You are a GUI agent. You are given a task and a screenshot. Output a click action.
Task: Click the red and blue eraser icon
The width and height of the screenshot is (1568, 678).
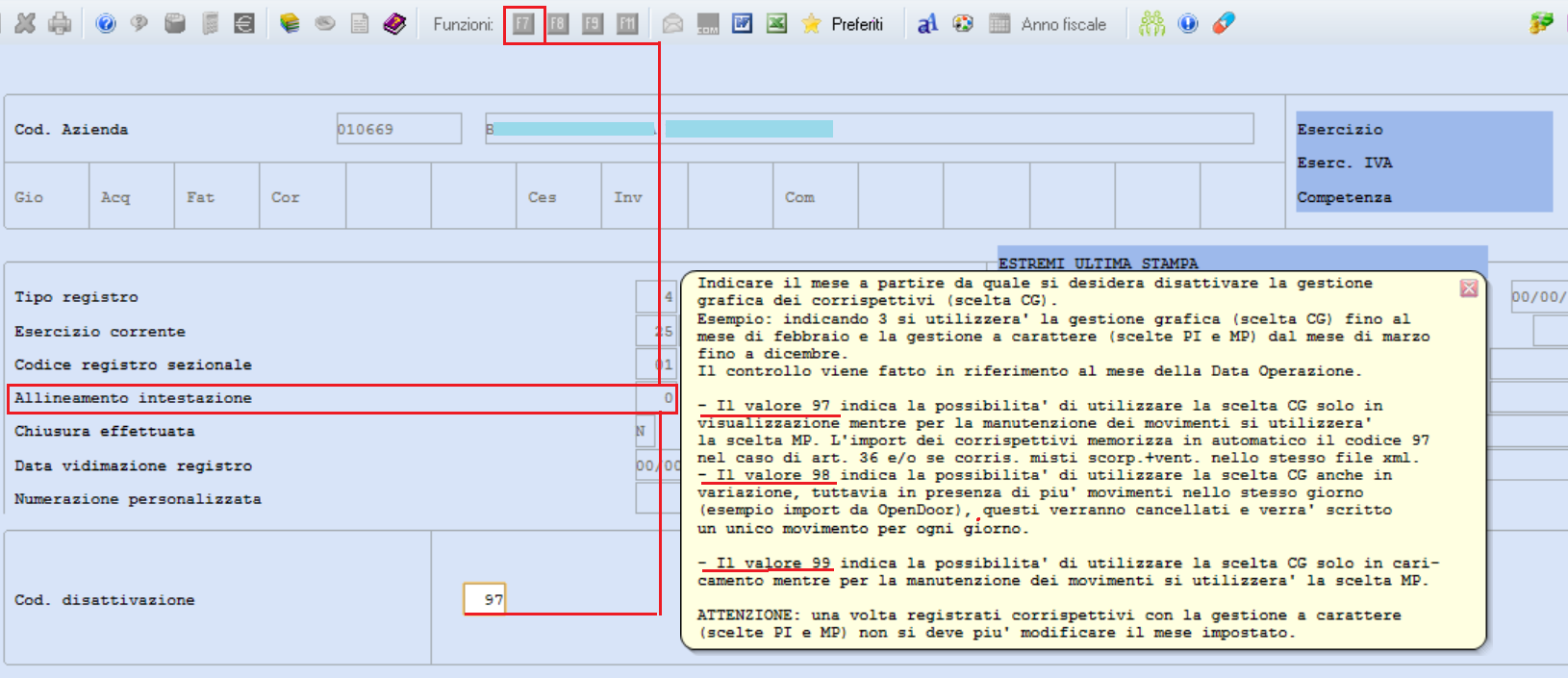(1224, 23)
